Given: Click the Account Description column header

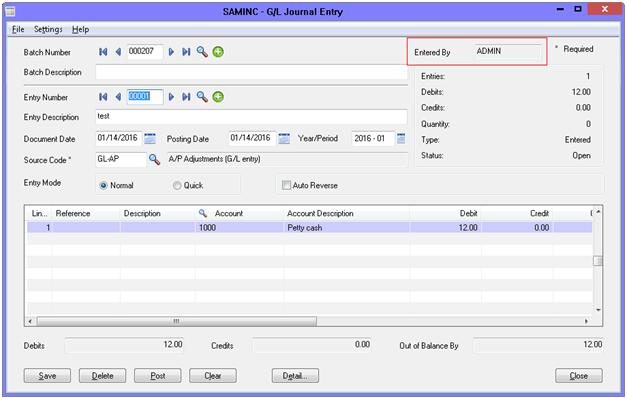Looking at the screenshot, I should click(346, 213).
